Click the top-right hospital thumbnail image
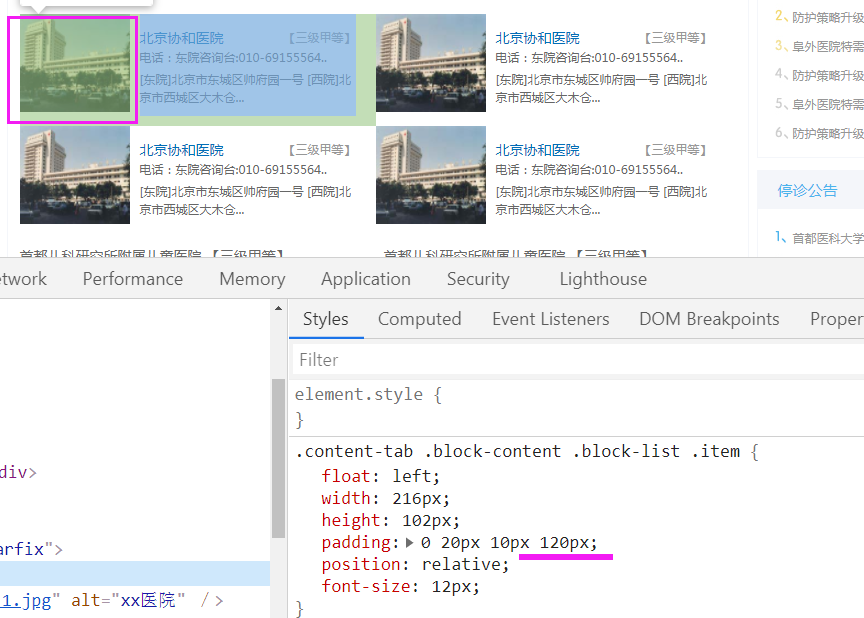 431,63
